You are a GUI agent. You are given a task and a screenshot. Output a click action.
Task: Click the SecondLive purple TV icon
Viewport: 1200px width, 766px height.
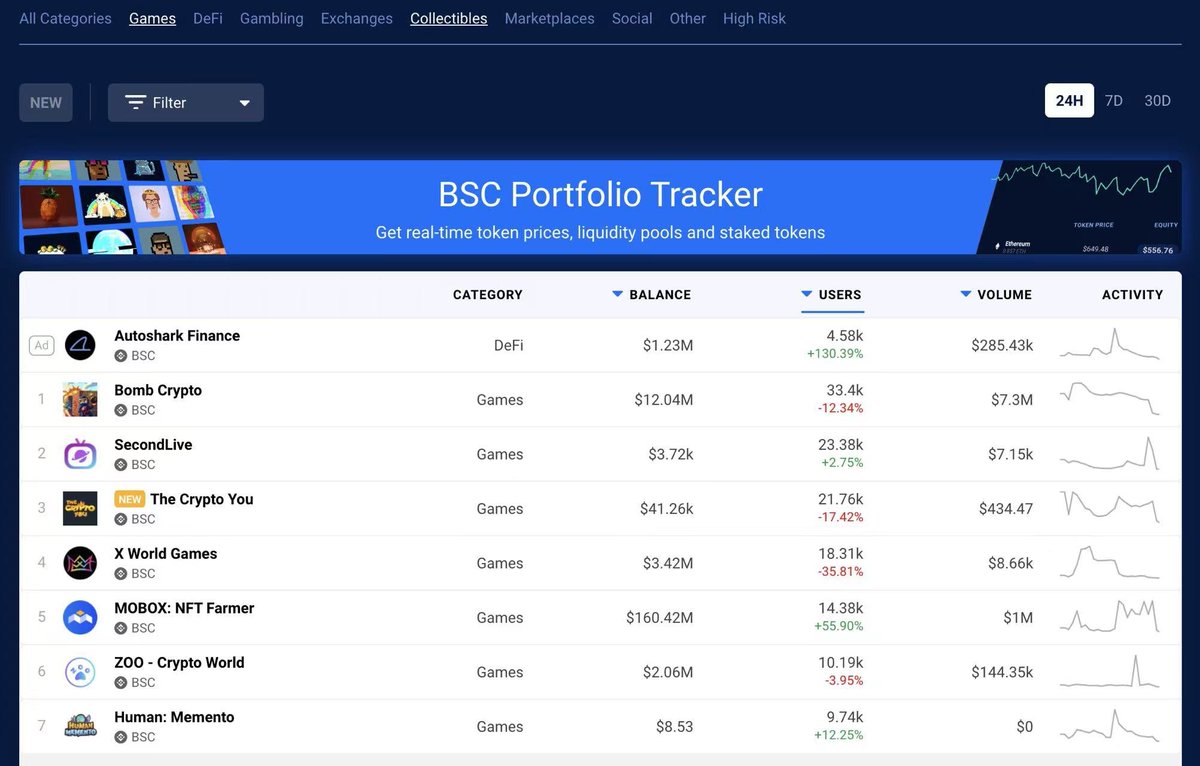(80, 454)
